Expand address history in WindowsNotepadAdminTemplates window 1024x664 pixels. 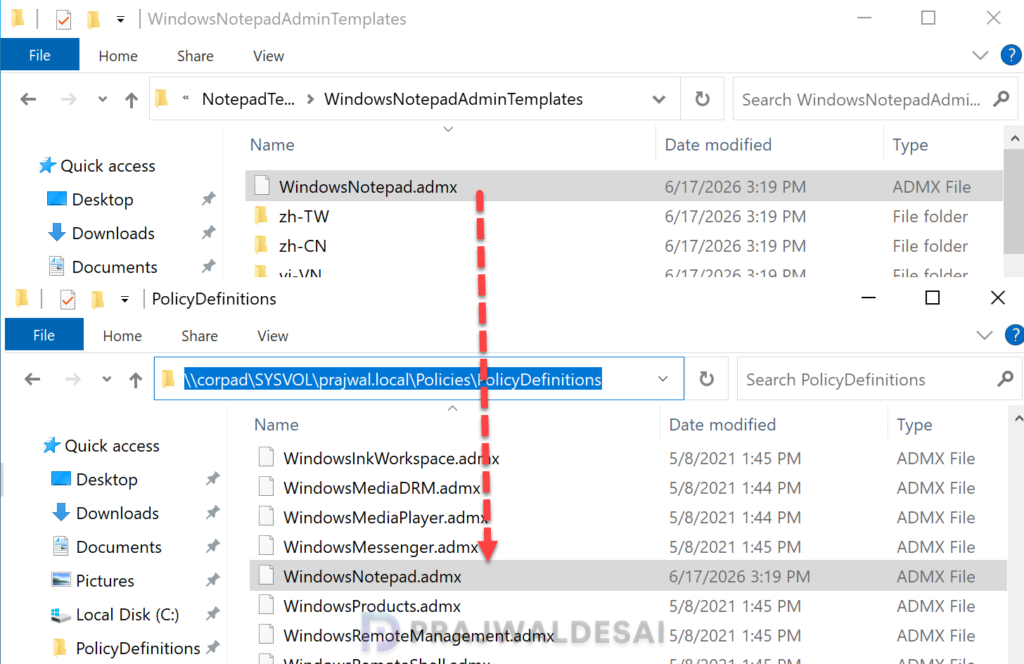(659, 100)
